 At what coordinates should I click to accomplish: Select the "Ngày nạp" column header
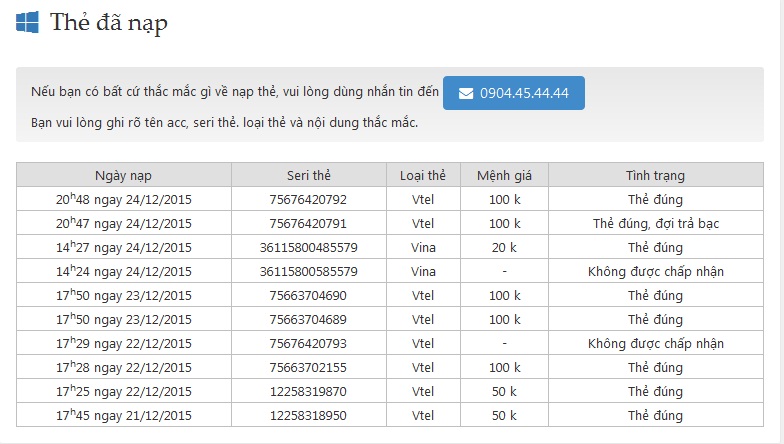124,175
